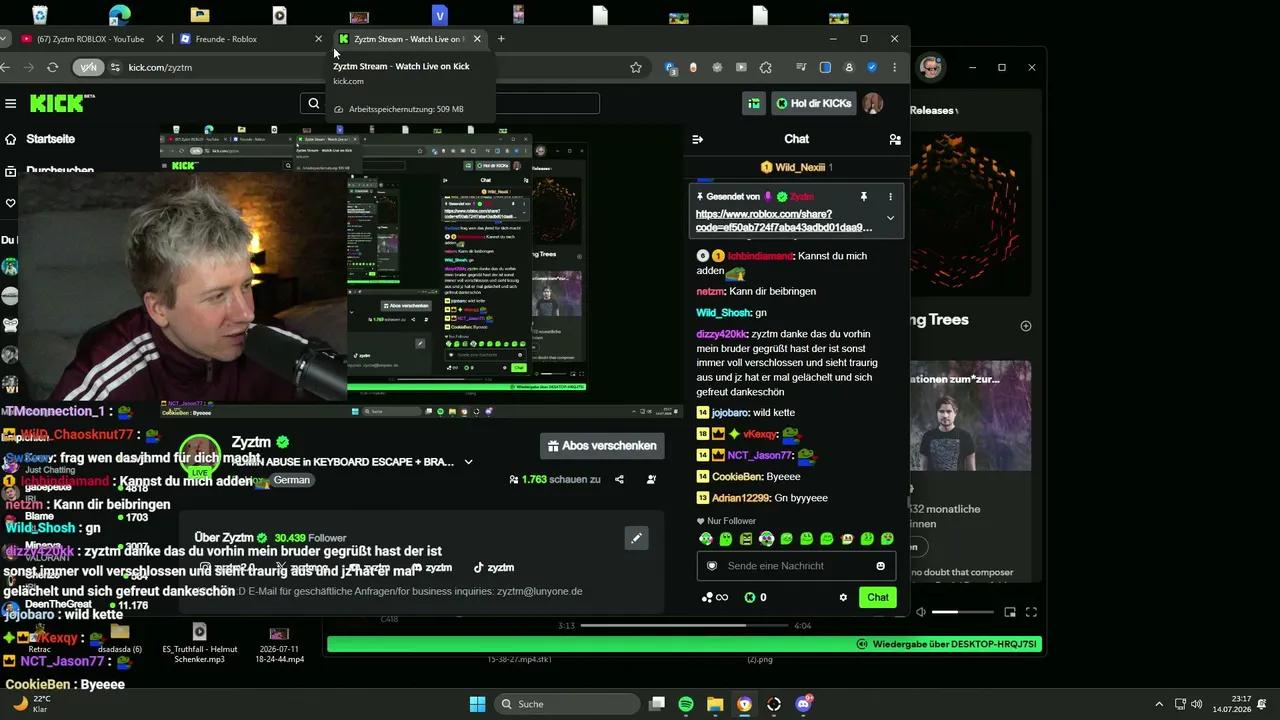The width and height of the screenshot is (1280, 720).
Task: Unpin the pinned chat message
Action: pyautogui.click(x=864, y=197)
